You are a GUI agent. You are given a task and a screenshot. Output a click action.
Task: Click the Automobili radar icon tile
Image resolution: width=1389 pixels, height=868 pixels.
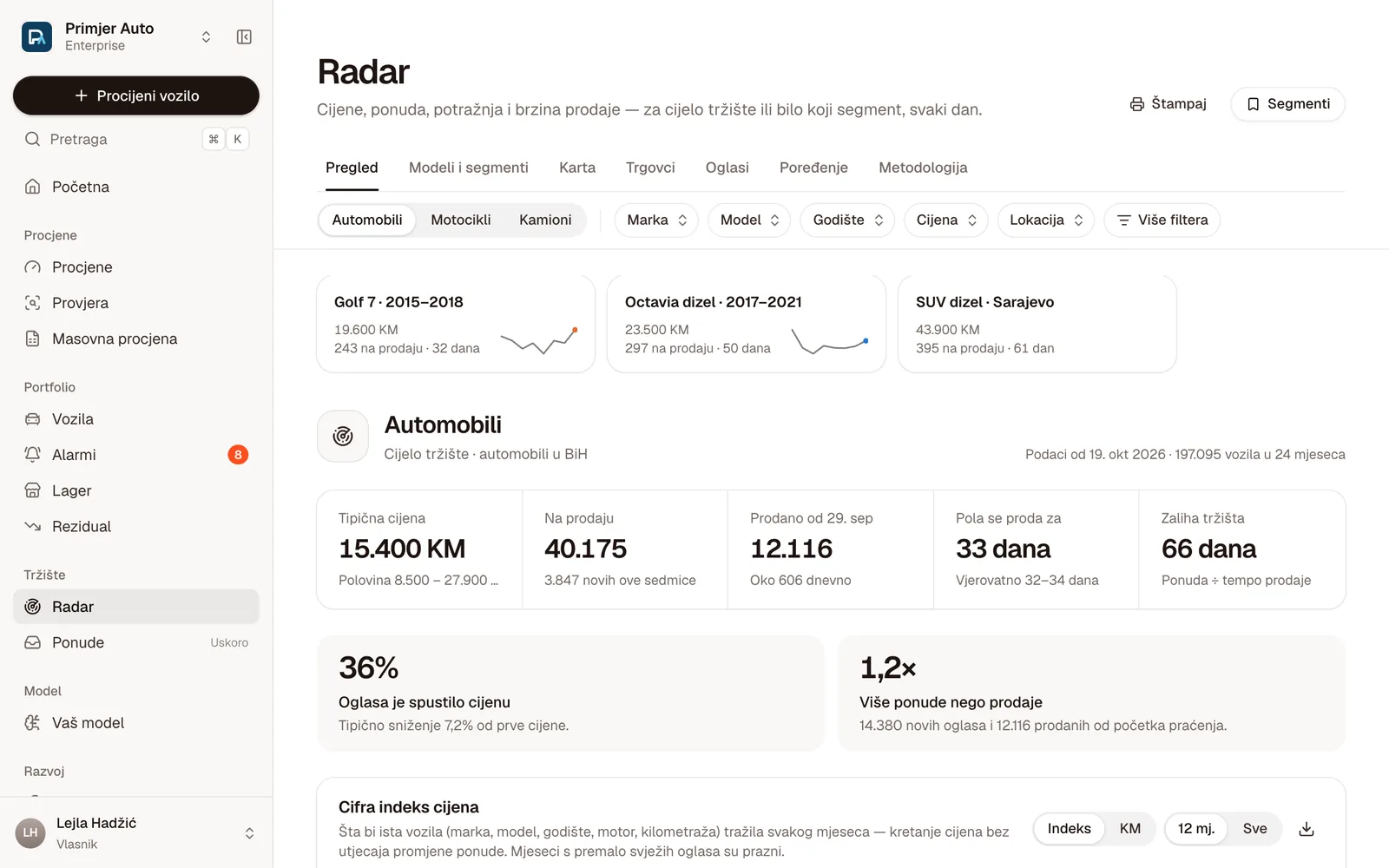[343, 436]
